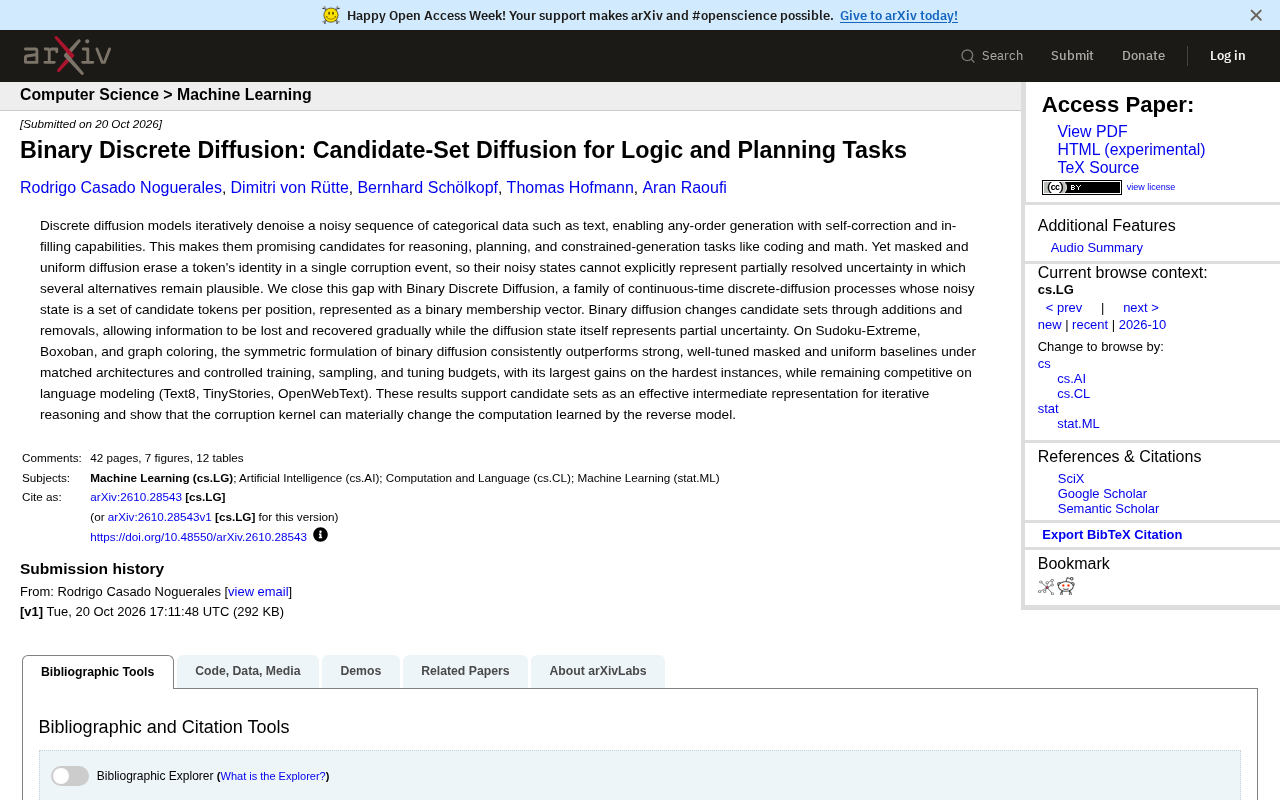Click the Submit menu item
1280x800 pixels.
click(1072, 56)
